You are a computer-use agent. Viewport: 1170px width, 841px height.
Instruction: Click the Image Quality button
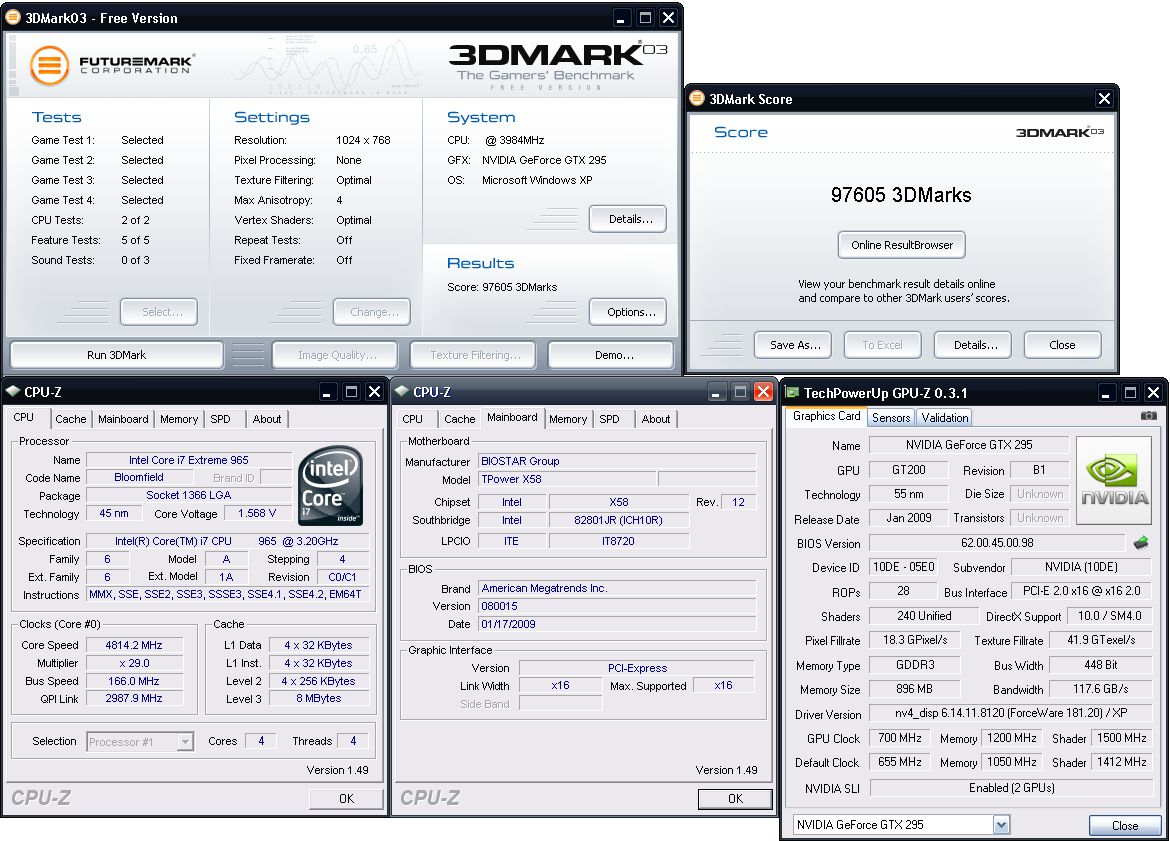(335, 355)
